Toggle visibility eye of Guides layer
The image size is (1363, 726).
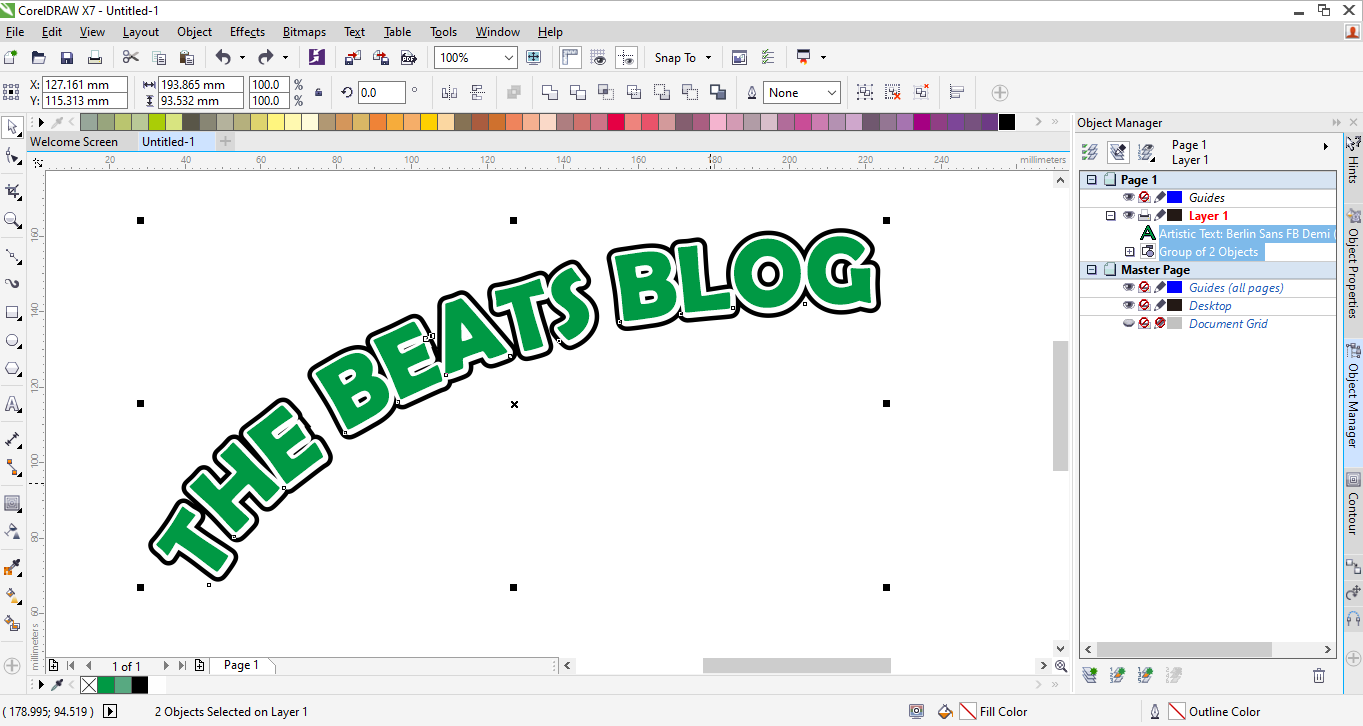[x=1129, y=198]
